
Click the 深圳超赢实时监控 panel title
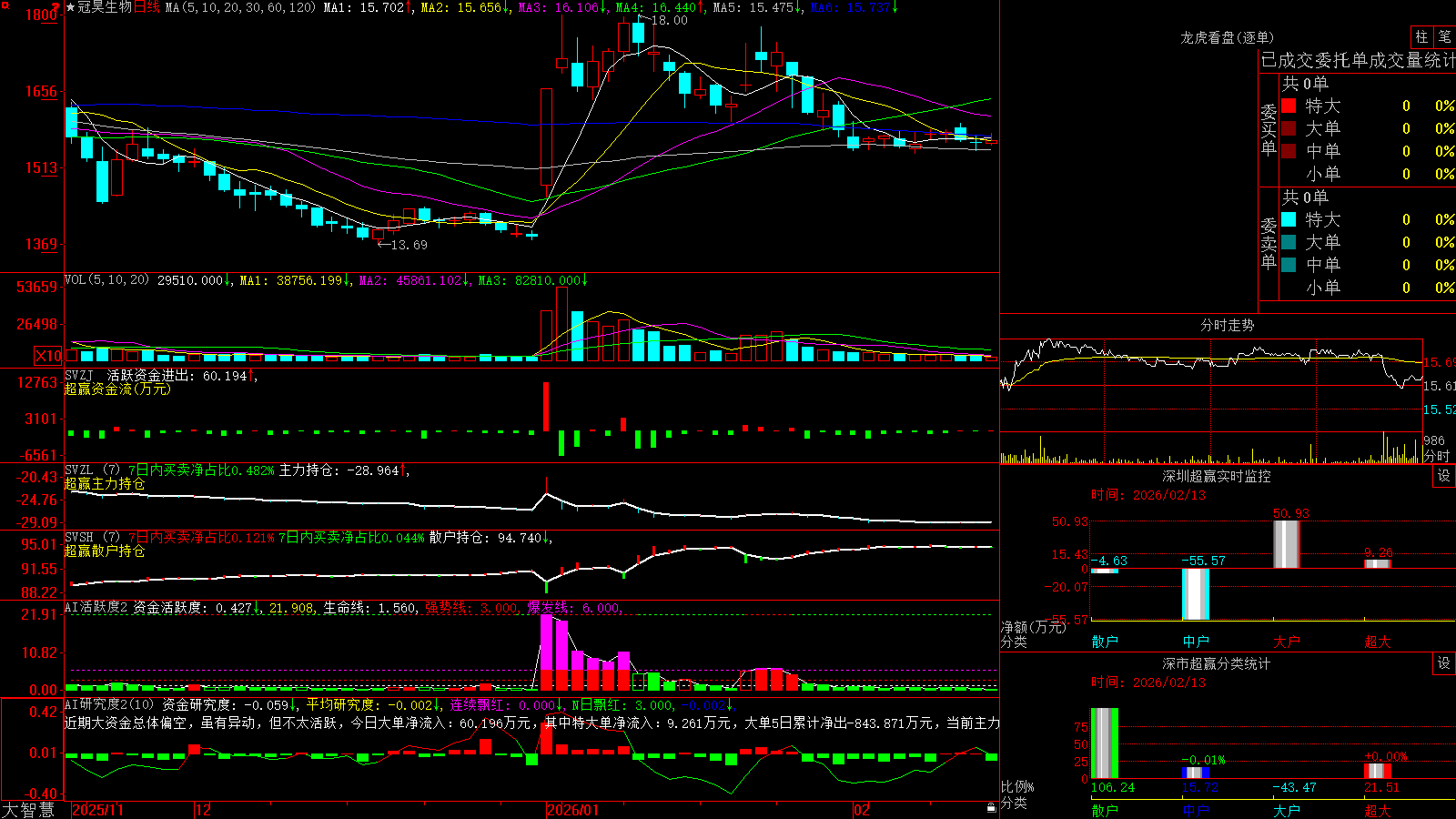[1216, 476]
